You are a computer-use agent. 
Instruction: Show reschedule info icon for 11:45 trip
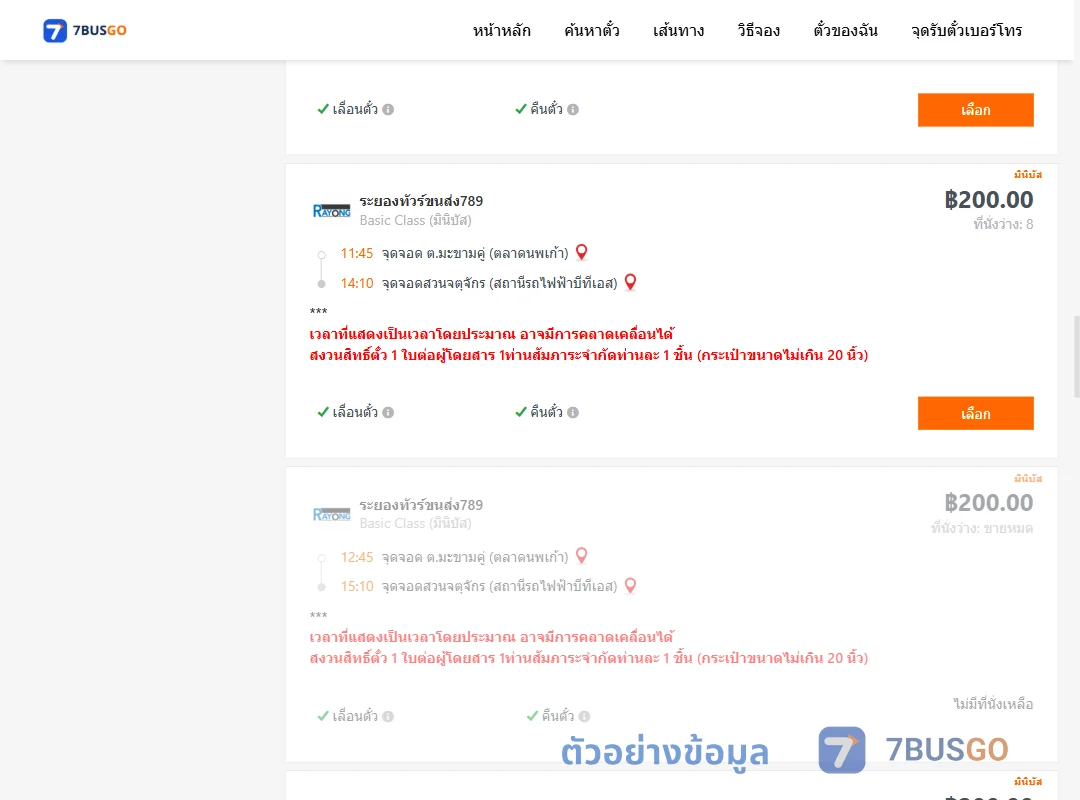tap(388, 413)
